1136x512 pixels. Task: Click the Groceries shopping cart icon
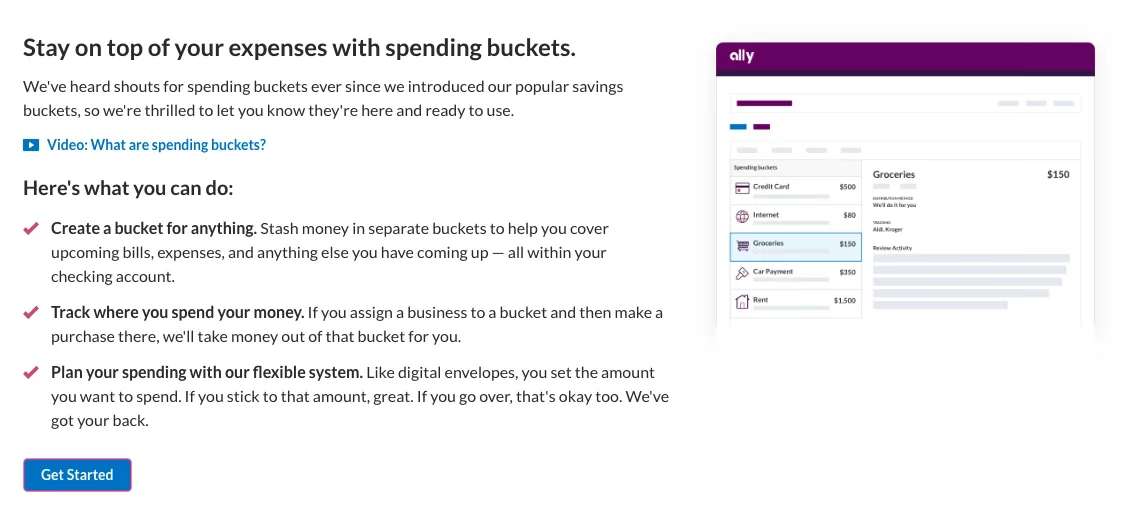tap(742, 245)
